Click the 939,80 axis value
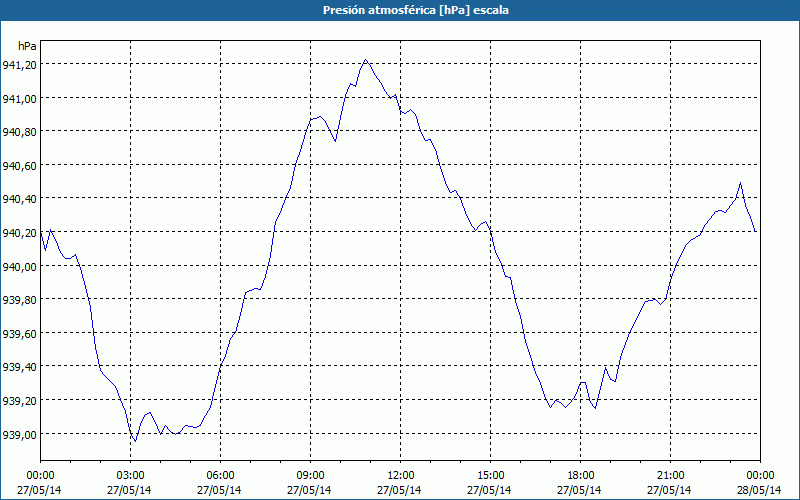Image resolution: width=800 pixels, height=500 pixels. [19, 299]
